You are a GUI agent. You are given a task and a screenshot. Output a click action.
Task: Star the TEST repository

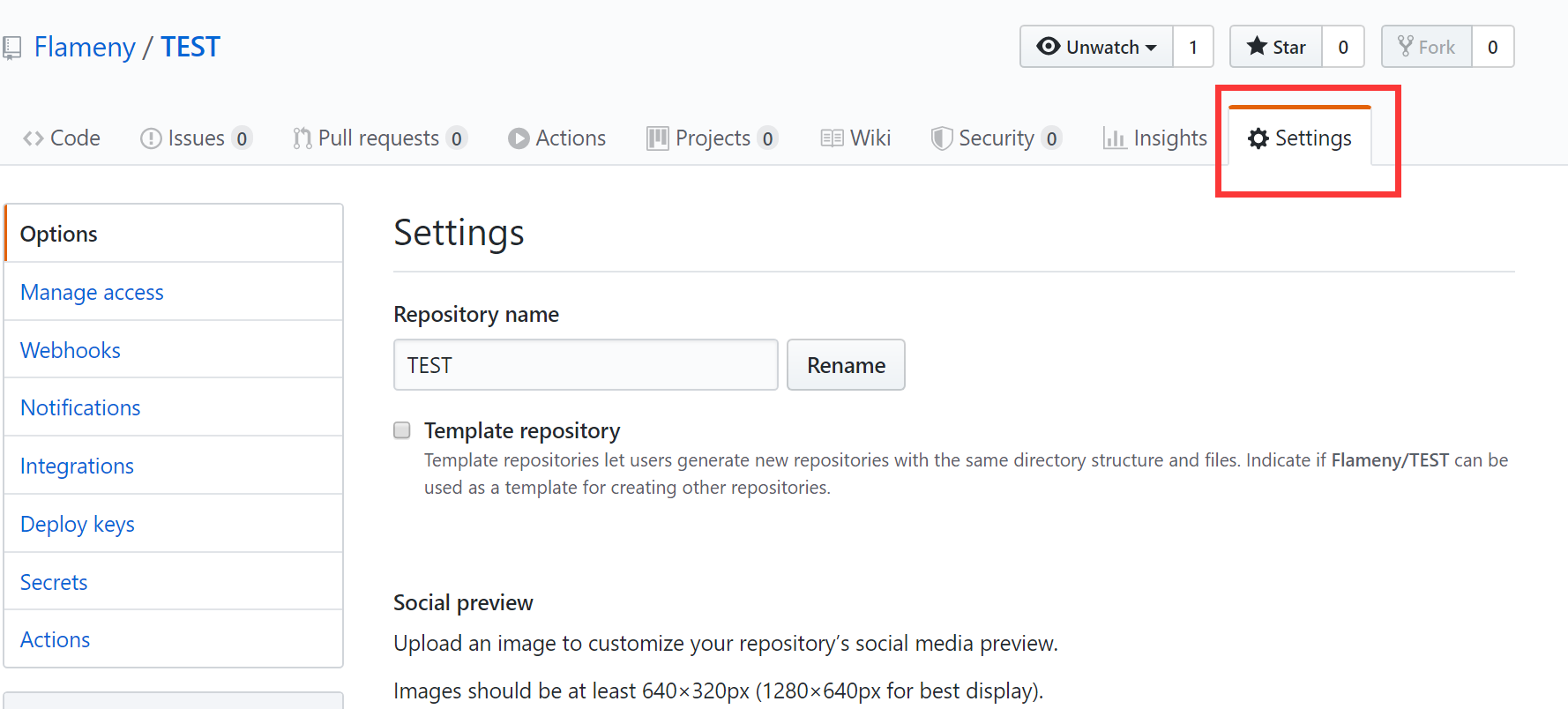(1276, 47)
